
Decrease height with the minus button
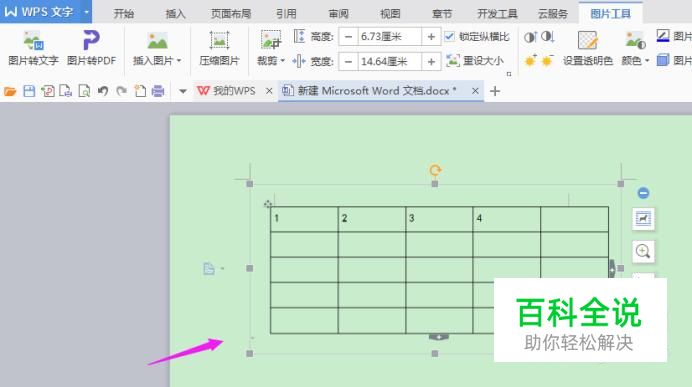348,37
